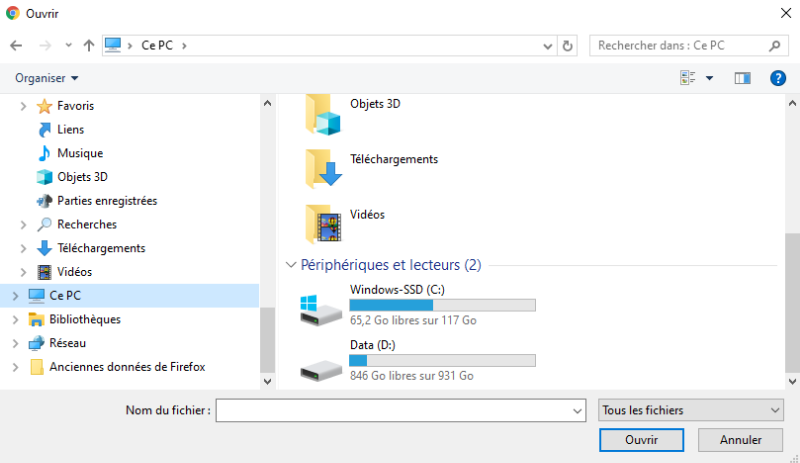Click the Ouvrir button
The image size is (800, 463).
(x=641, y=440)
